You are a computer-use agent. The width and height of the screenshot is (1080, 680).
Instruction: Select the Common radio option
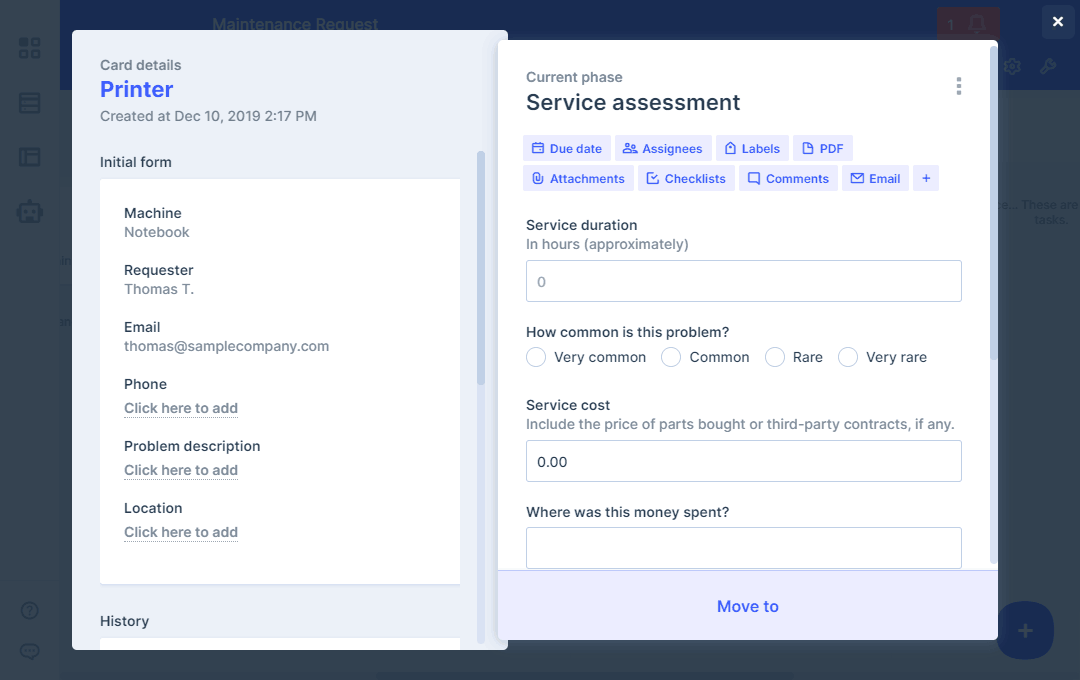(x=671, y=357)
